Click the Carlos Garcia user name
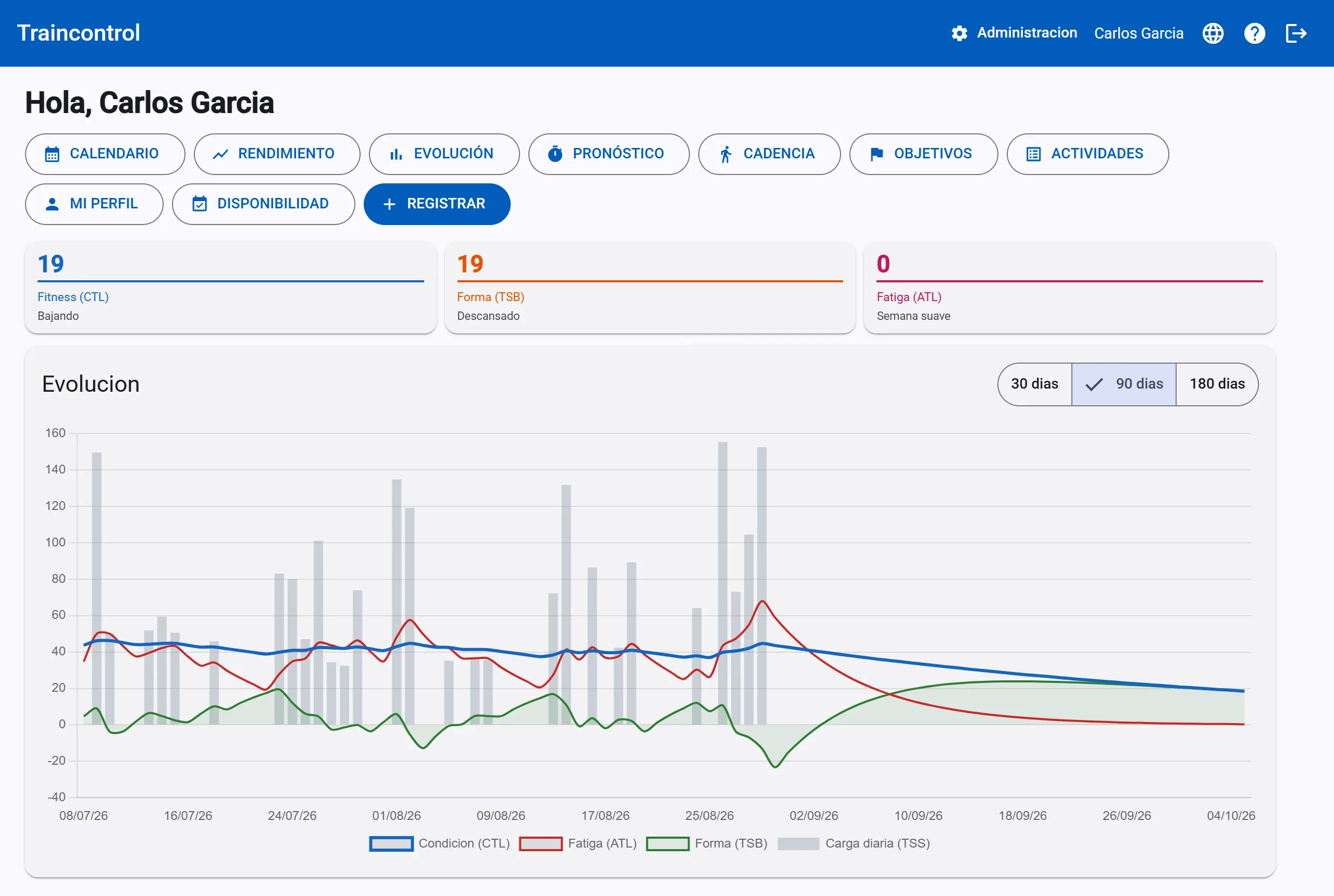 coord(1139,33)
